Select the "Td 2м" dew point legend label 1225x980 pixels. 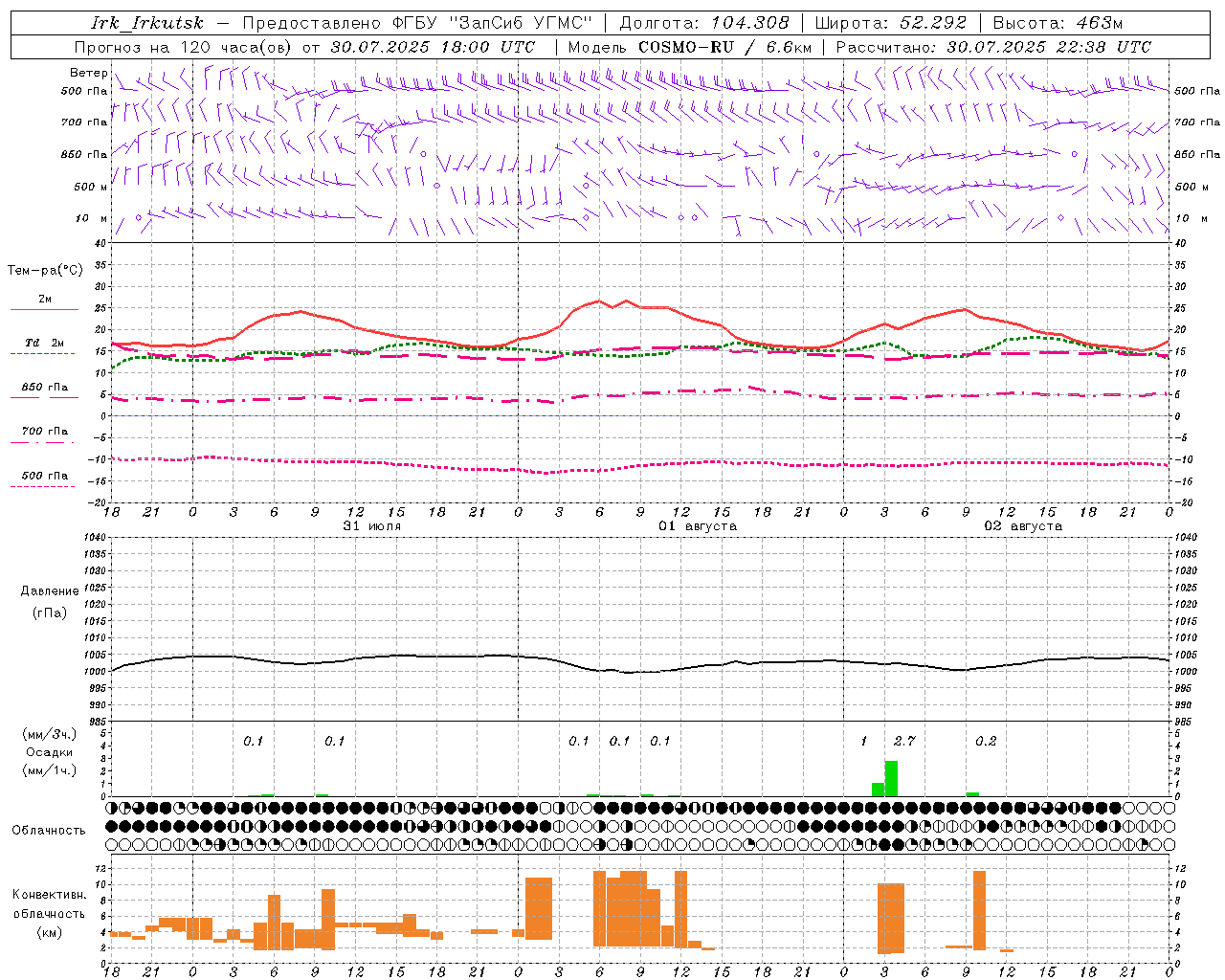[45, 343]
